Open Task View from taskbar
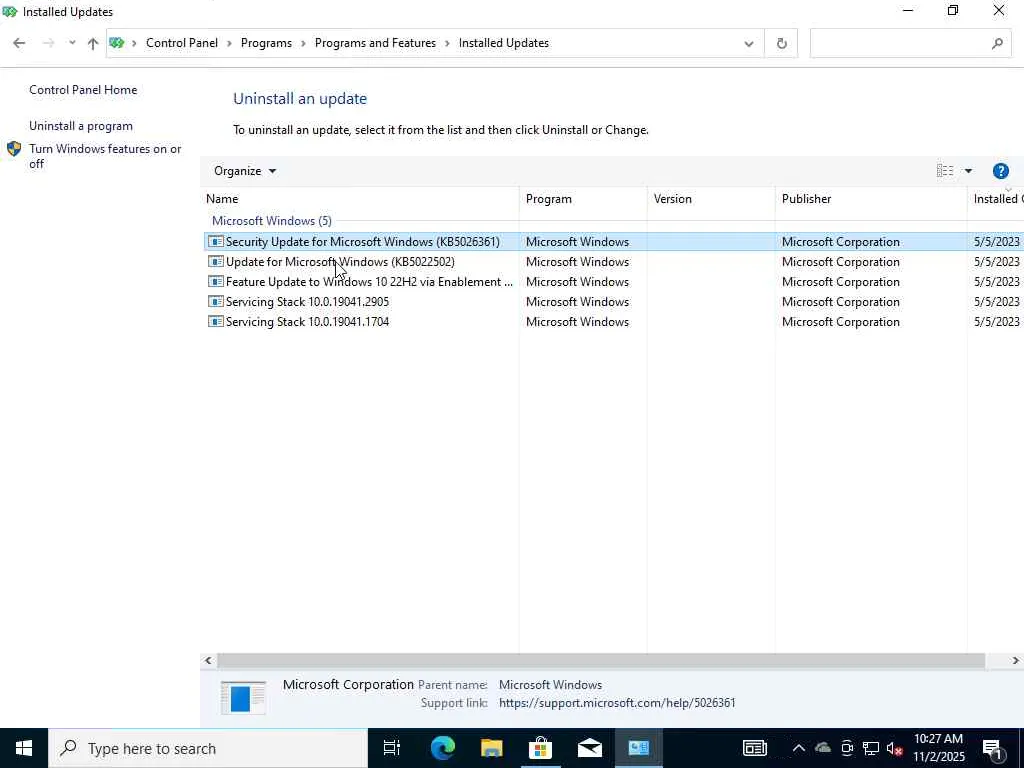The height and width of the screenshot is (768, 1024). tap(392, 748)
